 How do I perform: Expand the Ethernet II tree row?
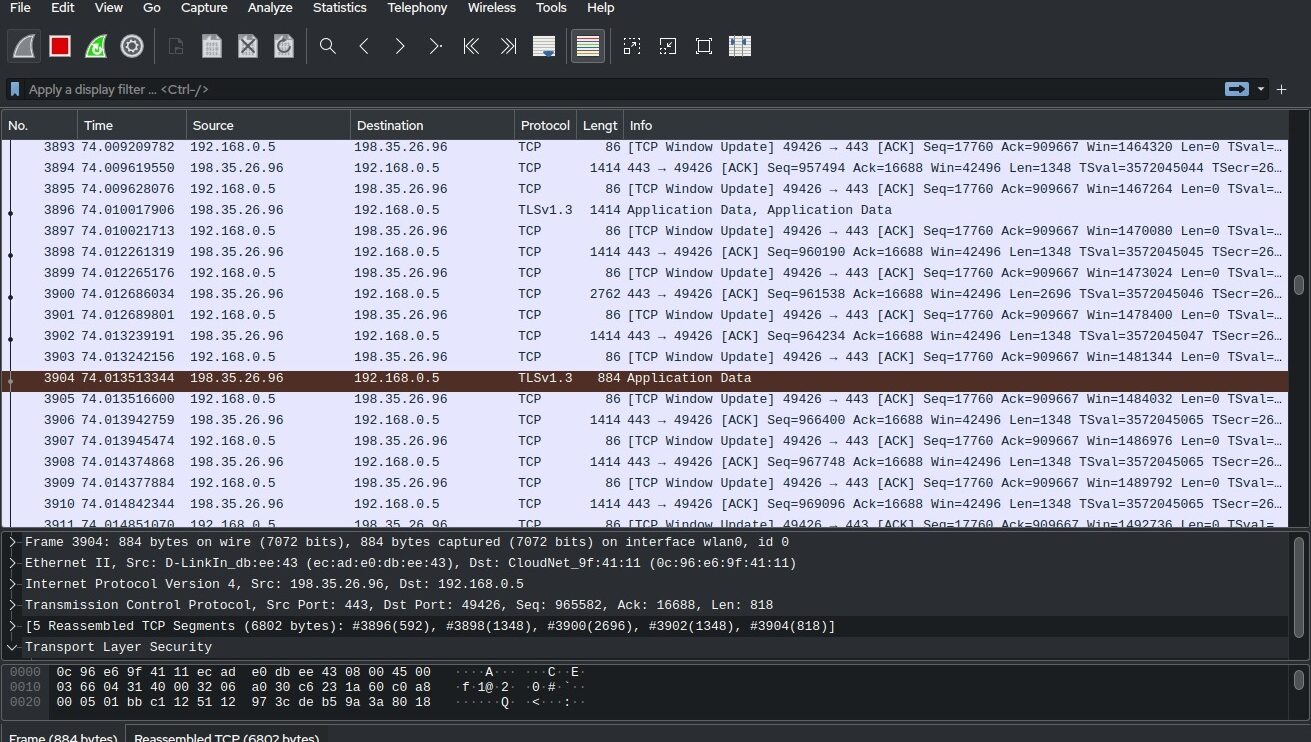(x=13, y=563)
